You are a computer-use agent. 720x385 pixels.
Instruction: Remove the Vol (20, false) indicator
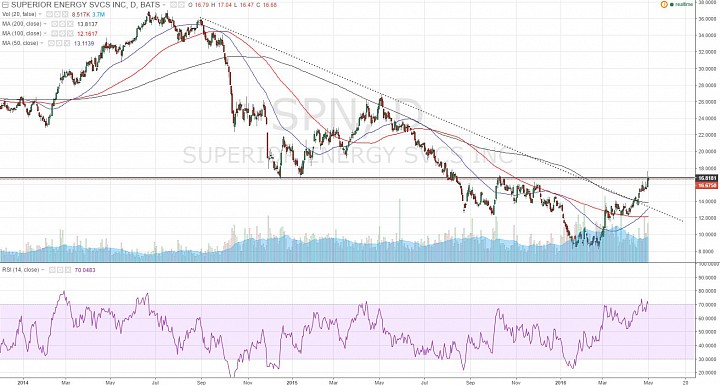pos(65,14)
